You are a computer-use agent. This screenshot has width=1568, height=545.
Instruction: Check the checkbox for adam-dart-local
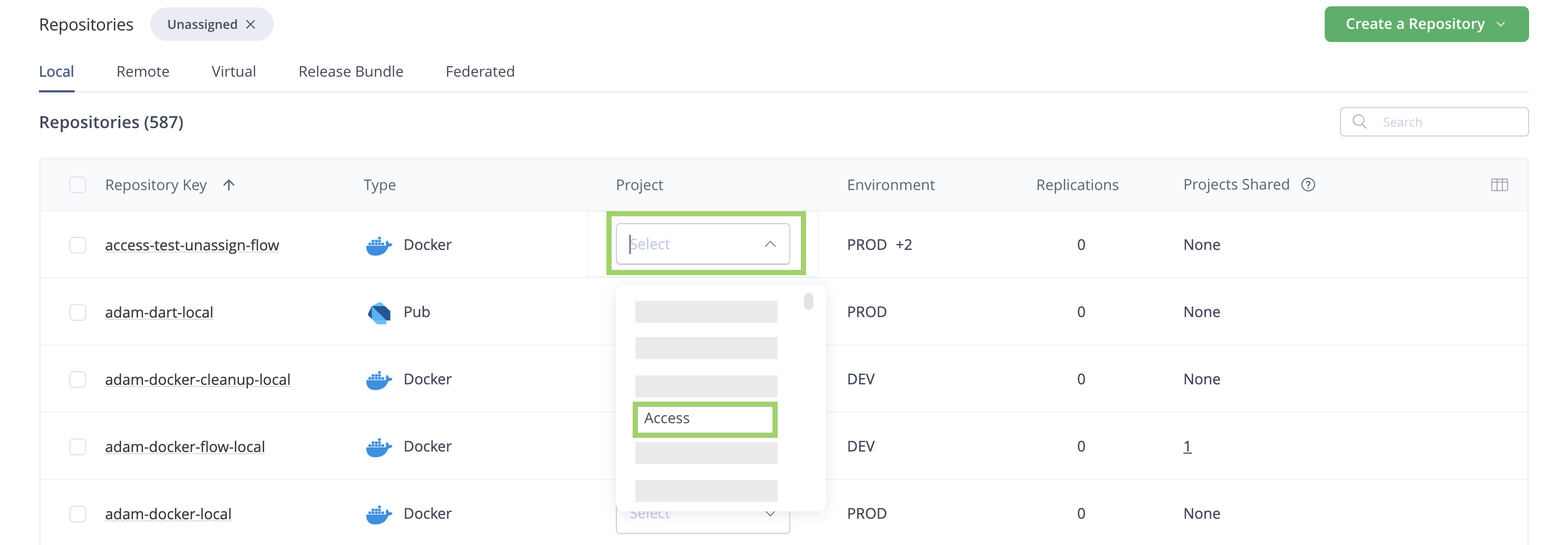(x=77, y=312)
